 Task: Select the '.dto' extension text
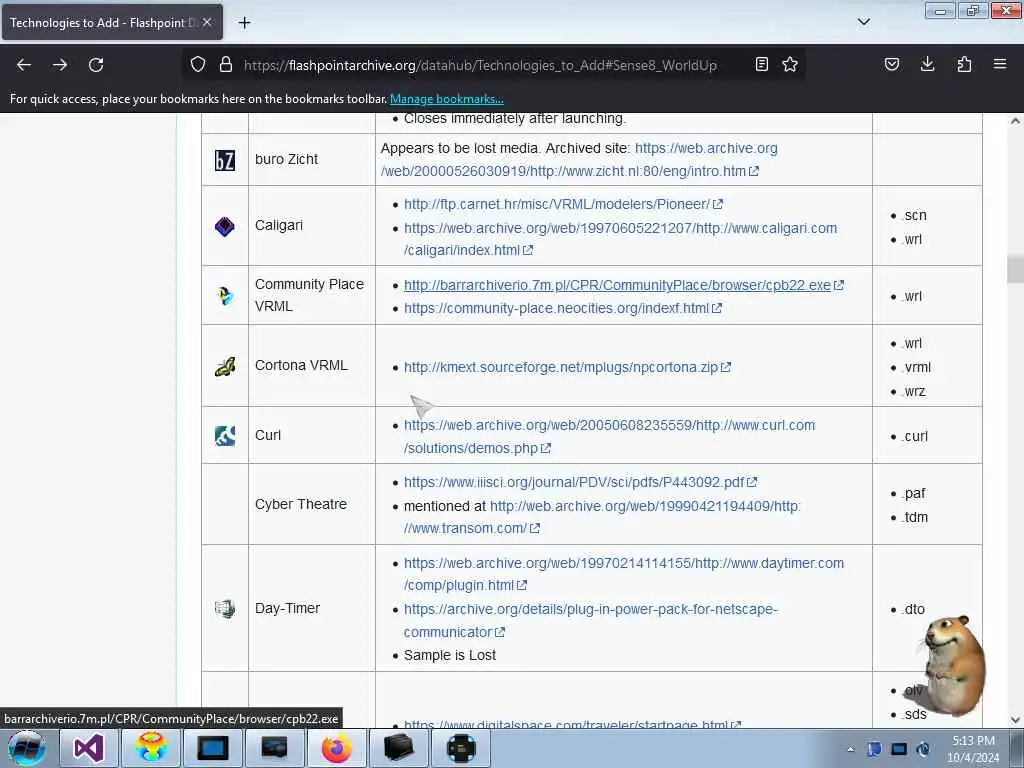(914, 609)
